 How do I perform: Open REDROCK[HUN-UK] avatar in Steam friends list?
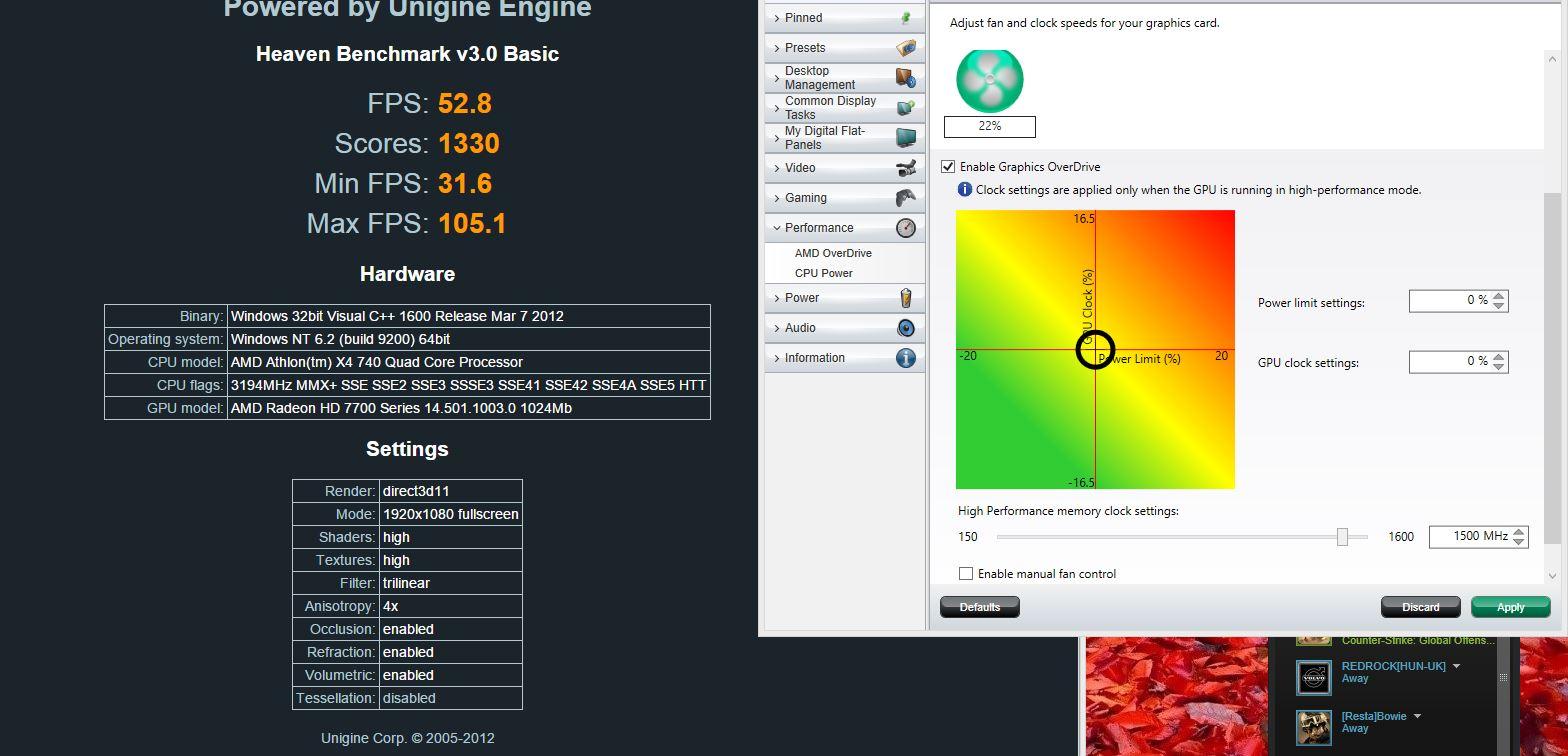1314,677
